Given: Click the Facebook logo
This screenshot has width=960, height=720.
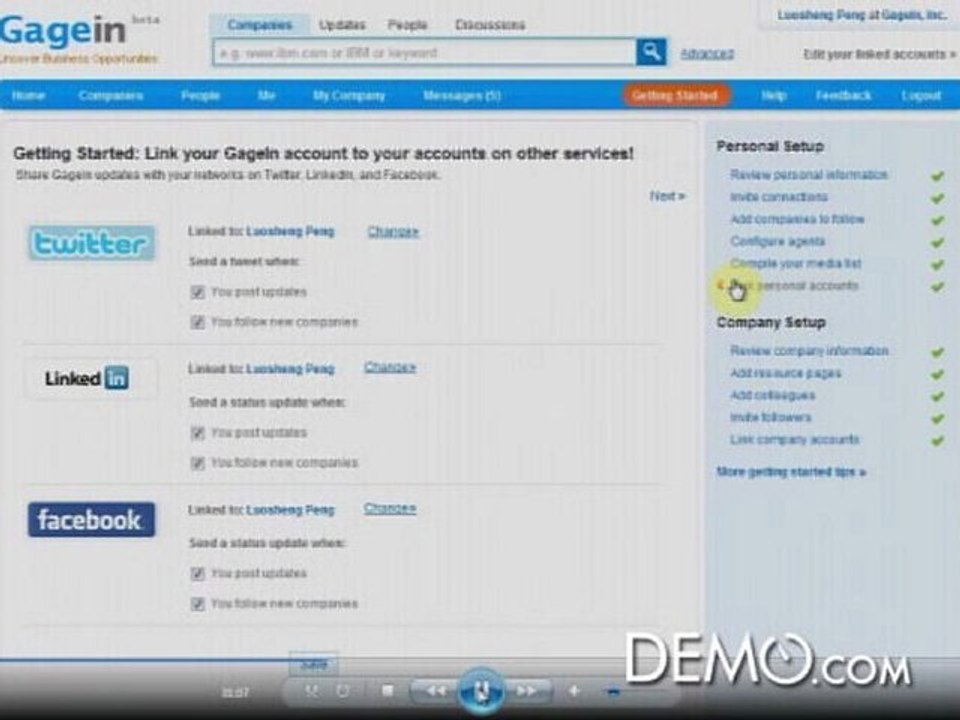Looking at the screenshot, I should pos(91,520).
